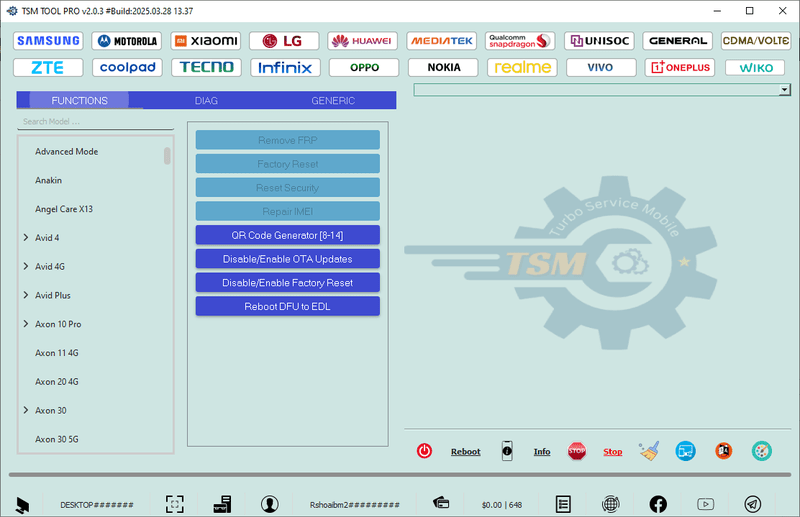
Task: Open the Qualcomm Snapdragon section
Action: pos(520,41)
